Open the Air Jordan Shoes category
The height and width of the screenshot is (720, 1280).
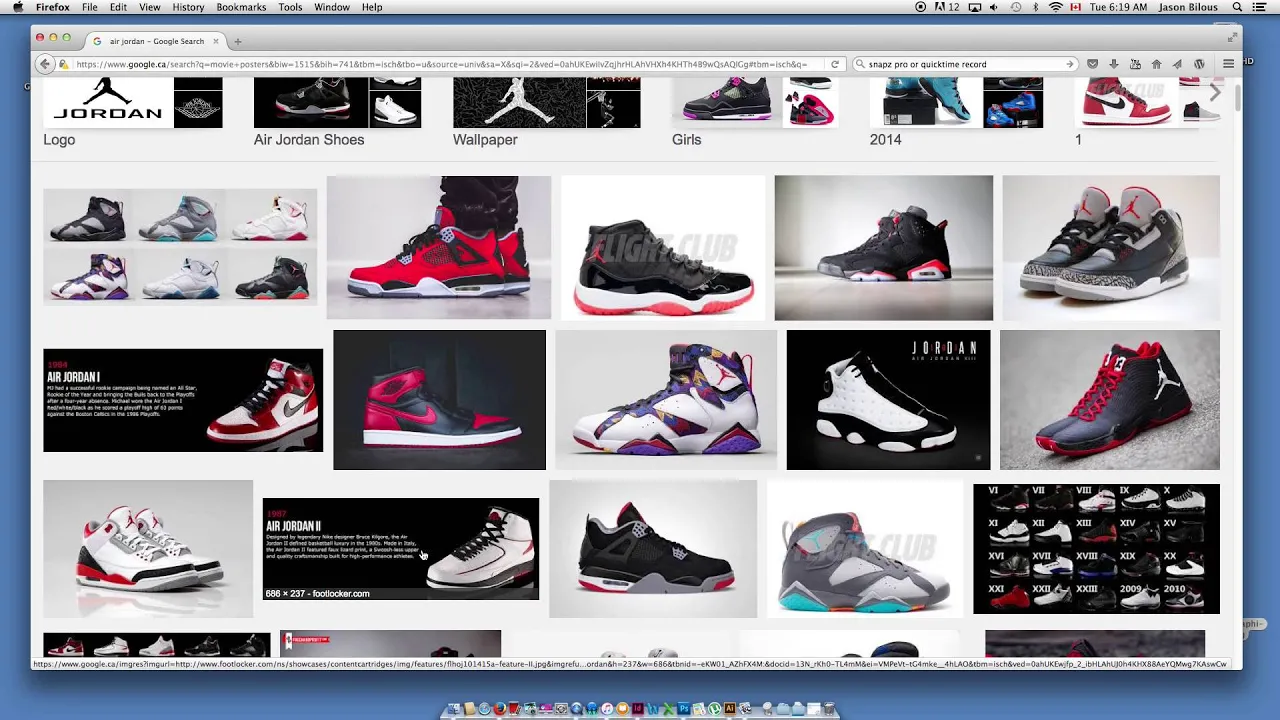coord(337,112)
